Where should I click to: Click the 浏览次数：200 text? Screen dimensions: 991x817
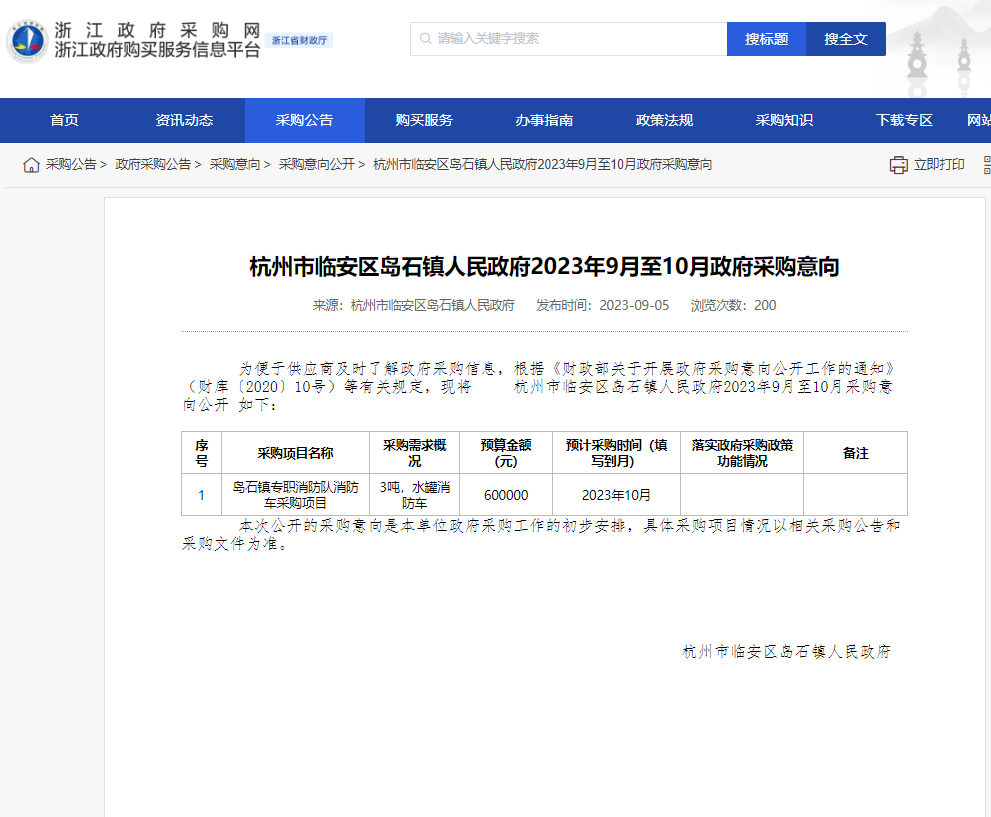click(733, 305)
